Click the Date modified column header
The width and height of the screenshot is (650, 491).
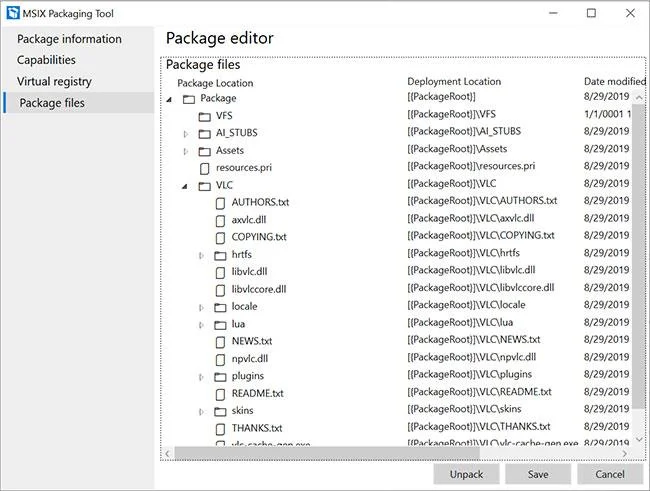coord(615,82)
